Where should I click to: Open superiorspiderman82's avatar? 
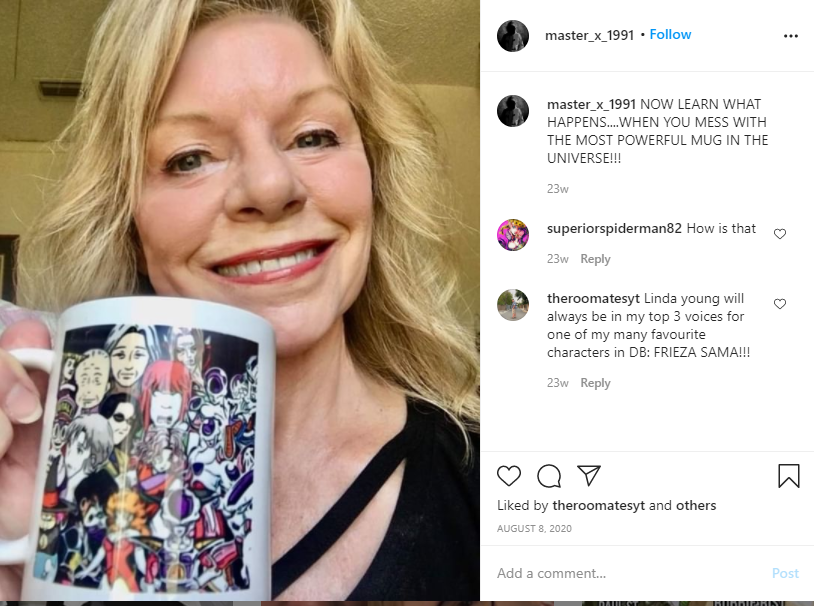pyautogui.click(x=513, y=235)
